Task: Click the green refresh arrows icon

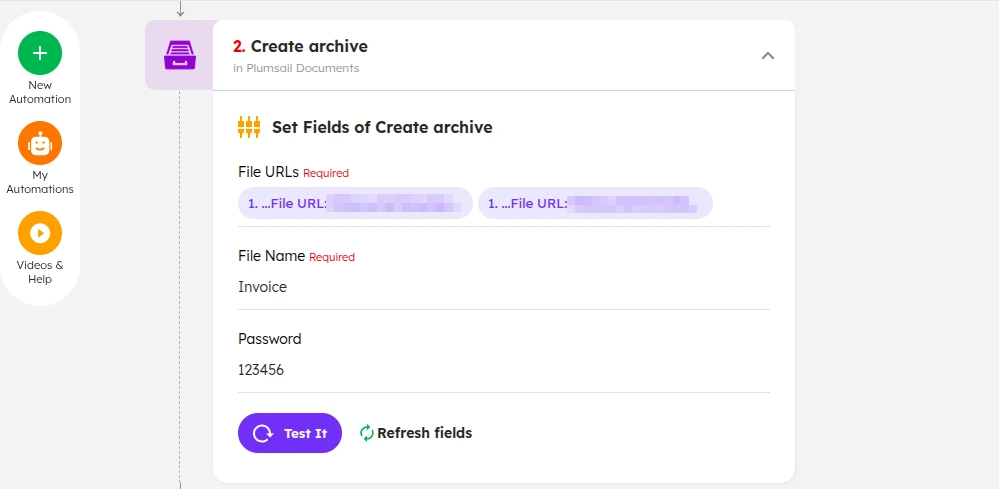Action: point(366,433)
